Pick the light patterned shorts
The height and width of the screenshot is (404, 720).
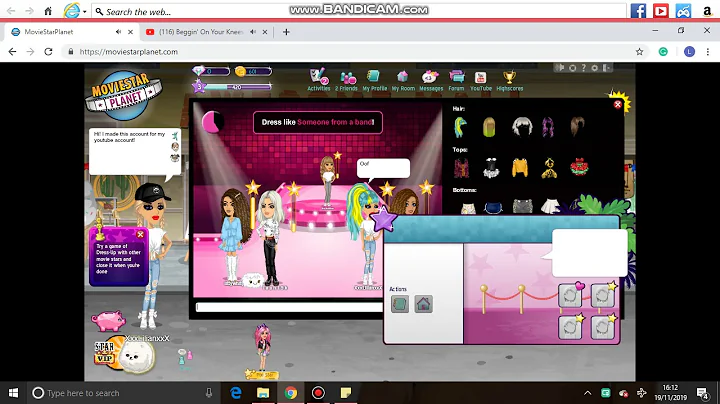[x=468, y=208]
